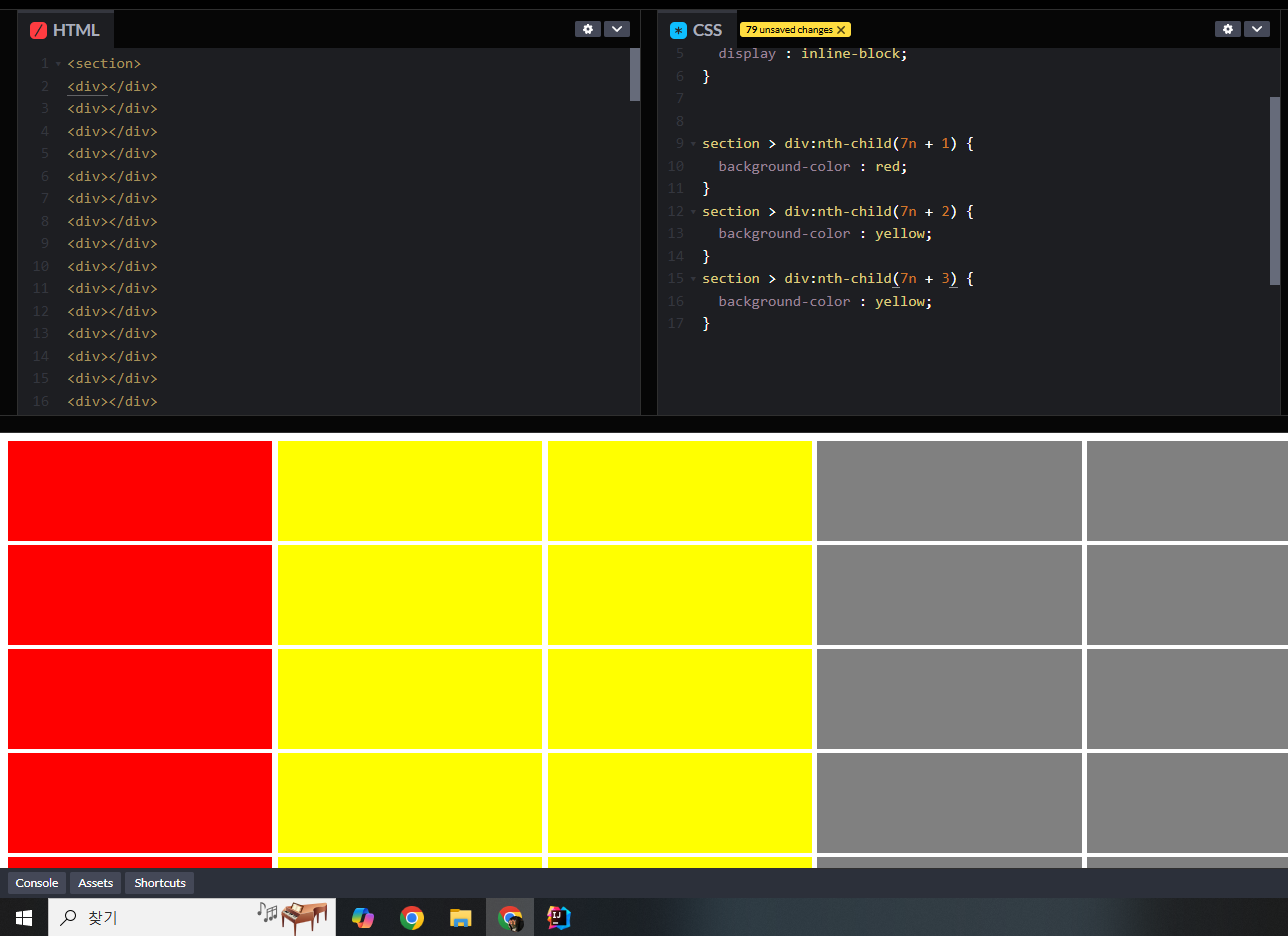The height and width of the screenshot is (936, 1288).
Task: Click the nth-child(7n + 3) selector line
Action: tap(837, 279)
